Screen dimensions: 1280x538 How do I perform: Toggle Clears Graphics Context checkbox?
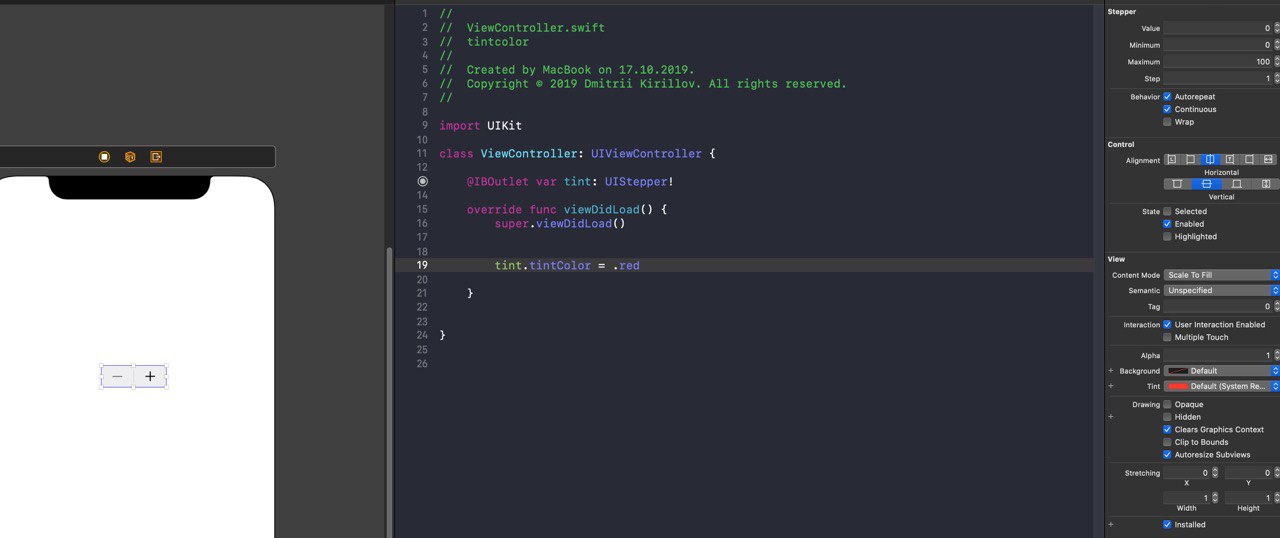[1167, 430]
